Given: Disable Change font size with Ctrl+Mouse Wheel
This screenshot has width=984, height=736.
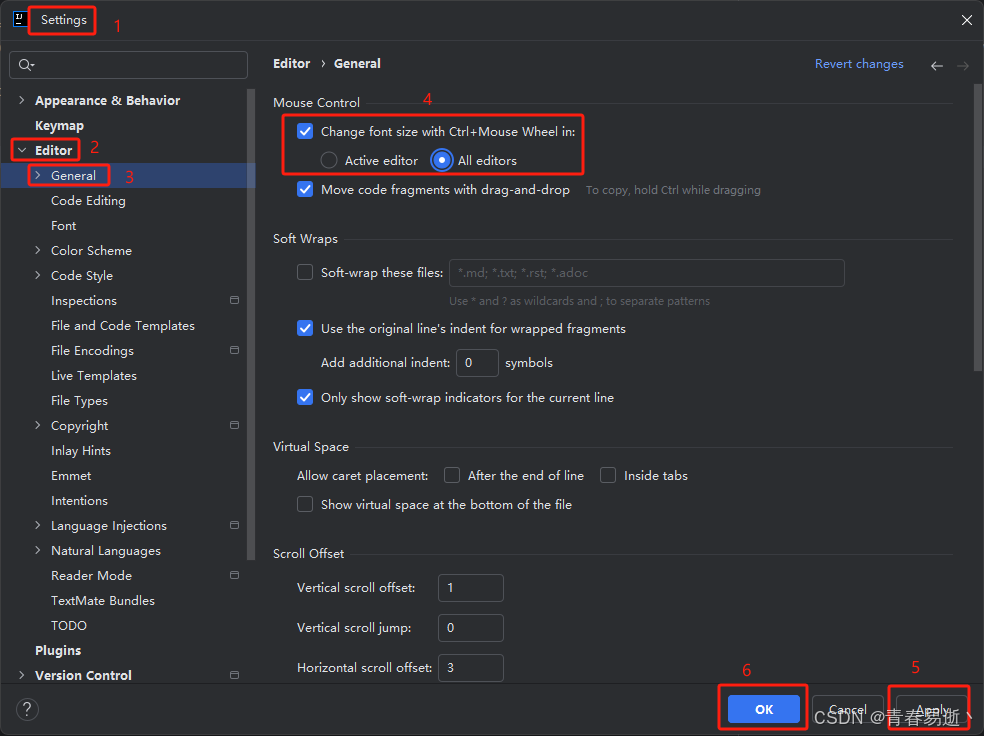Looking at the screenshot, I should [x=305, y=131].
